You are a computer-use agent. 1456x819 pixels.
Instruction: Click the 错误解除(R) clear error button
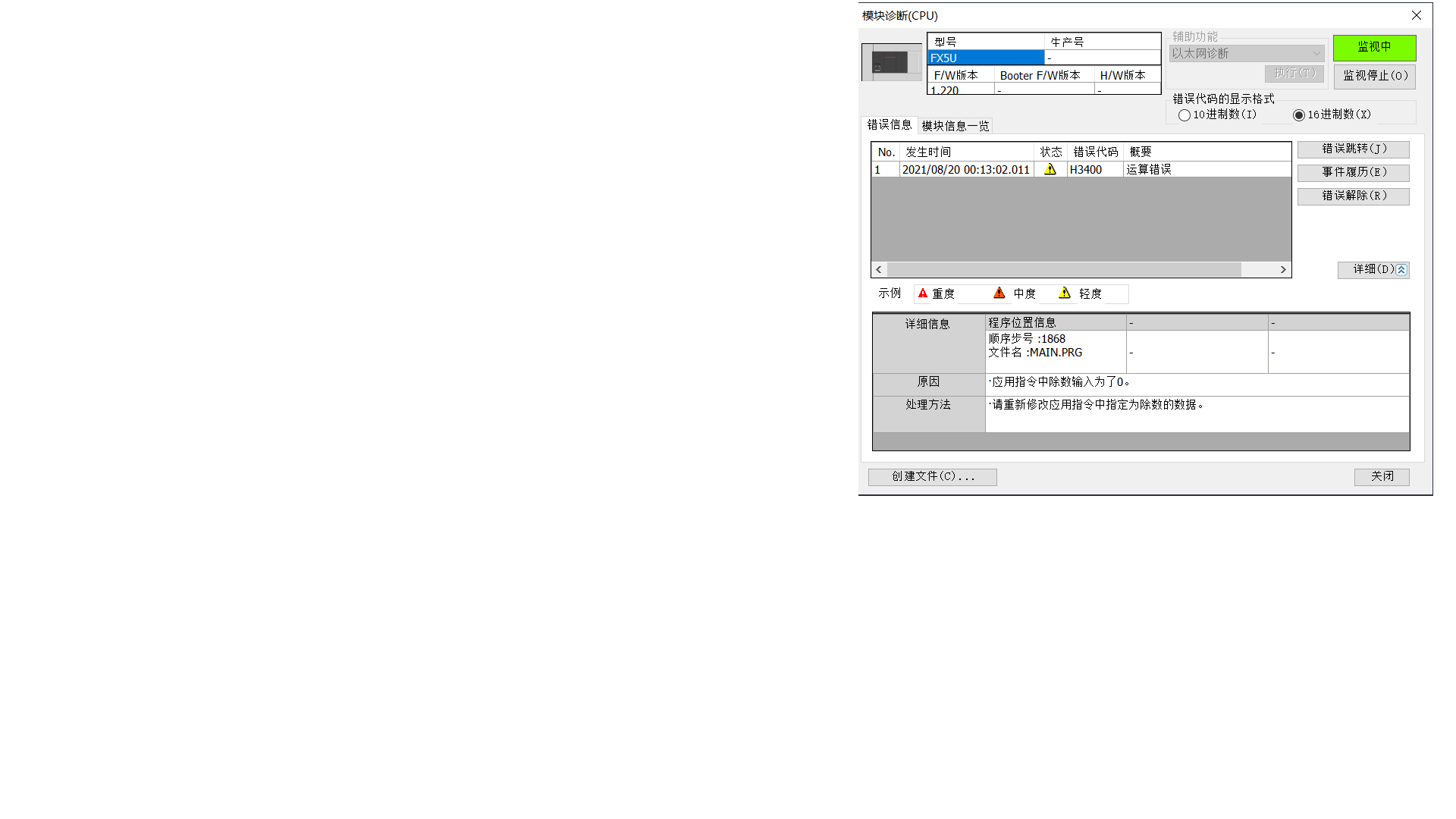[x=1353, y=196]
